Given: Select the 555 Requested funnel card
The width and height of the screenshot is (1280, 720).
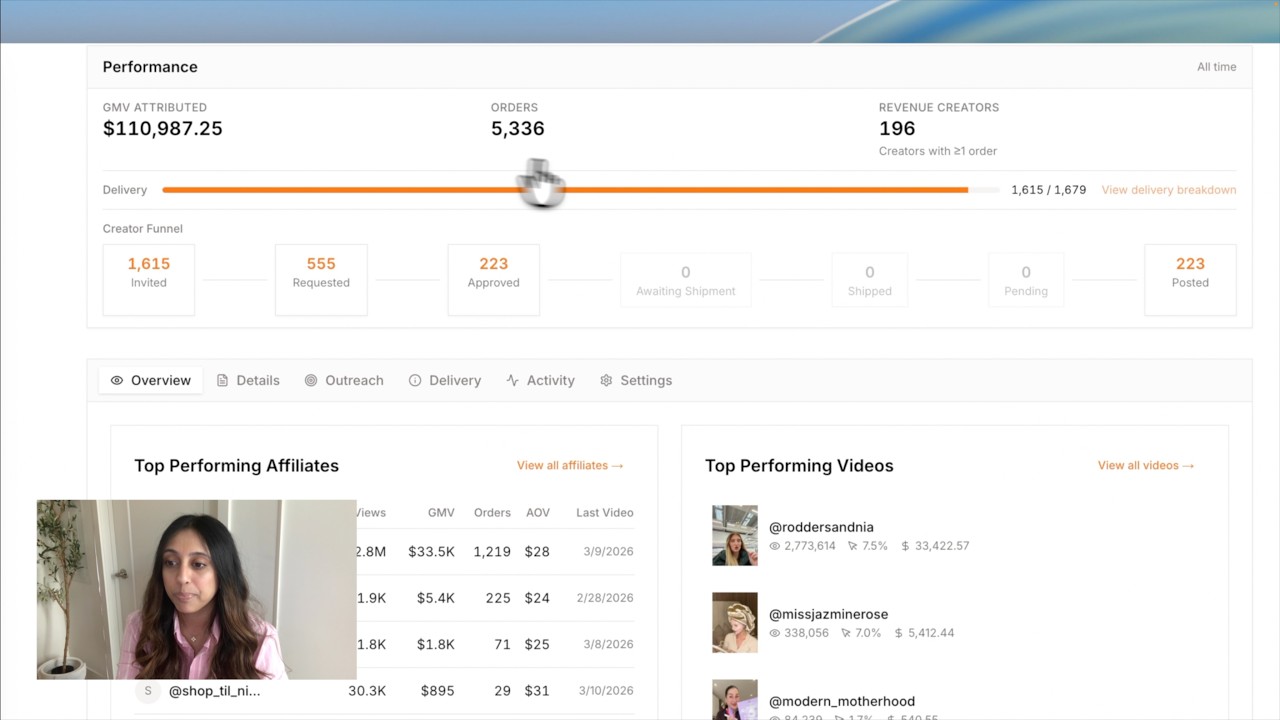Looking at the screenshot, I should pyautogui.click(x=321, y=280).
